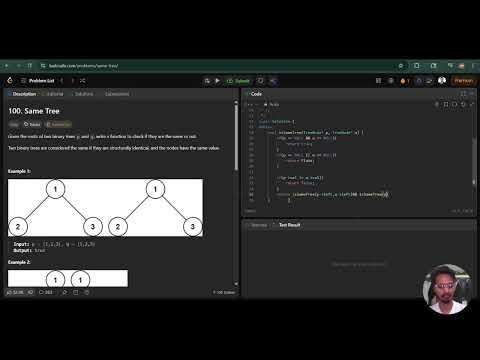The height and width of the screenshot is (360, 480).
Task: Click the help icon below description
Action: (x=87, y=292)
